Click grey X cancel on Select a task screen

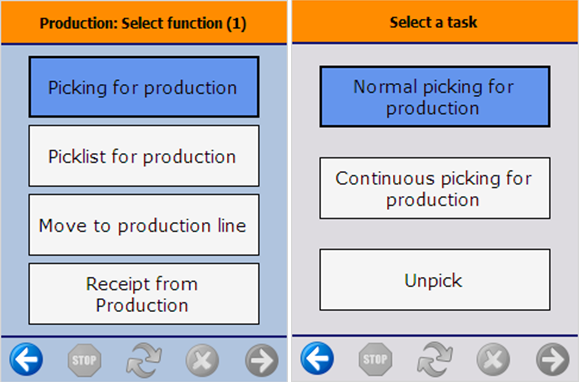493,359
